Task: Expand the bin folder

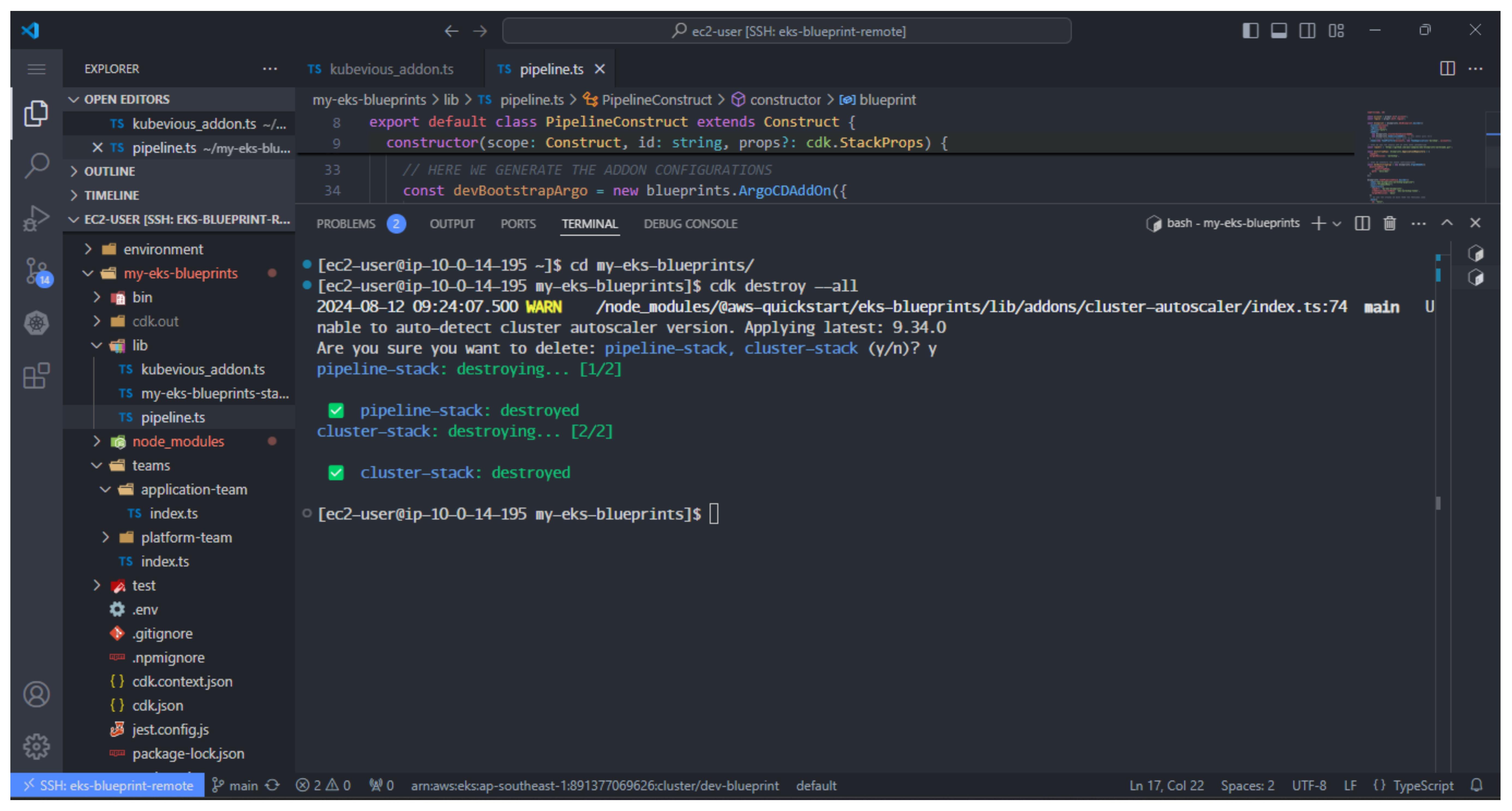Action: pos(179,298)
